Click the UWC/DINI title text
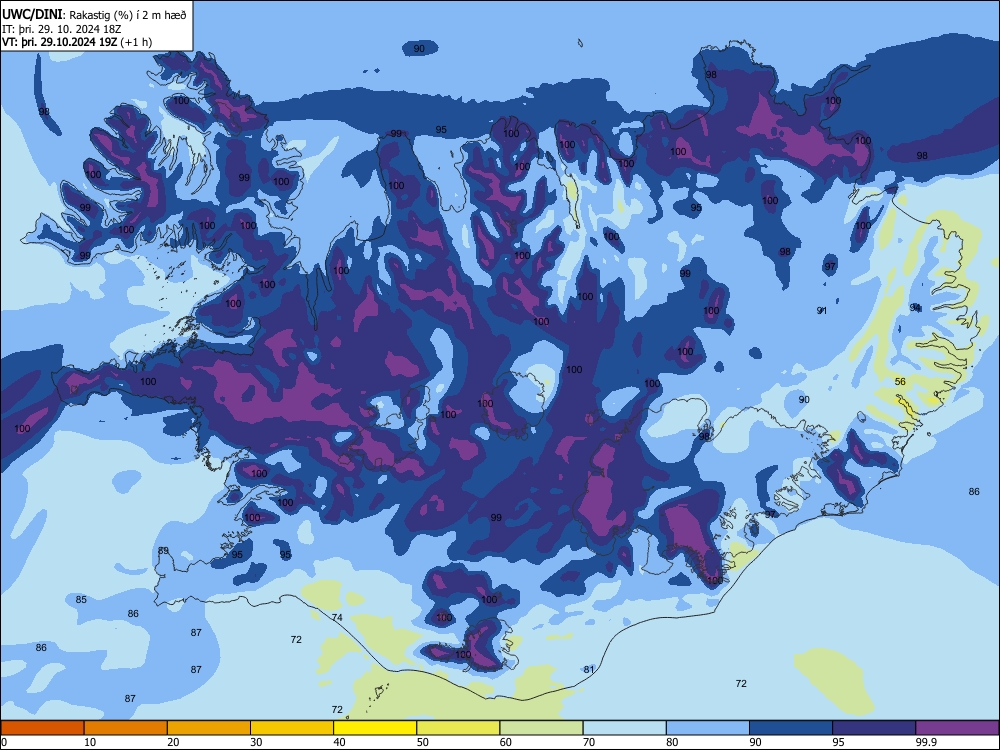Image resolution: width=1000 pixels, height=750 pixels. point(33,14)
